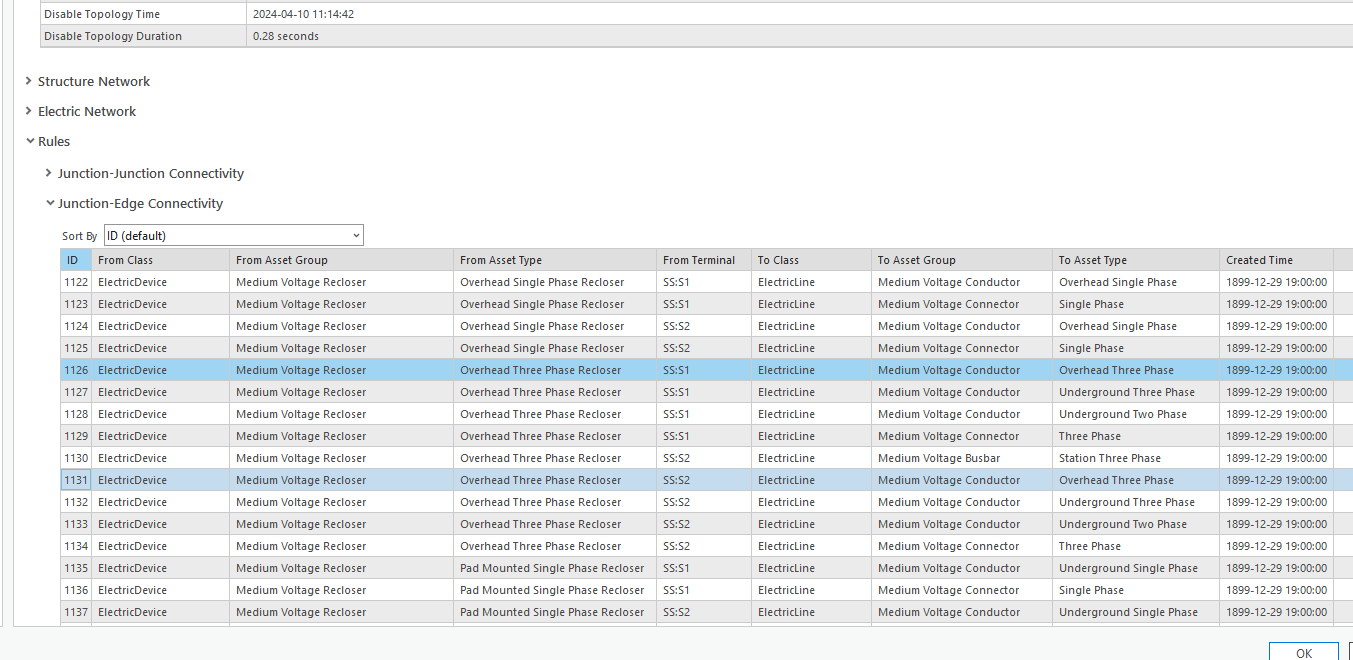Screen dimensions: 1353x660
Task: Expand the Electric Network section
Action: click(26, 111)
